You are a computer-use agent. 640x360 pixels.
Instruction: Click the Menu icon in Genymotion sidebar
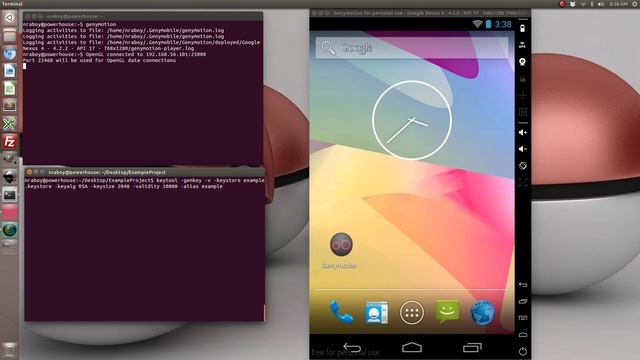(x=523, y=318)
